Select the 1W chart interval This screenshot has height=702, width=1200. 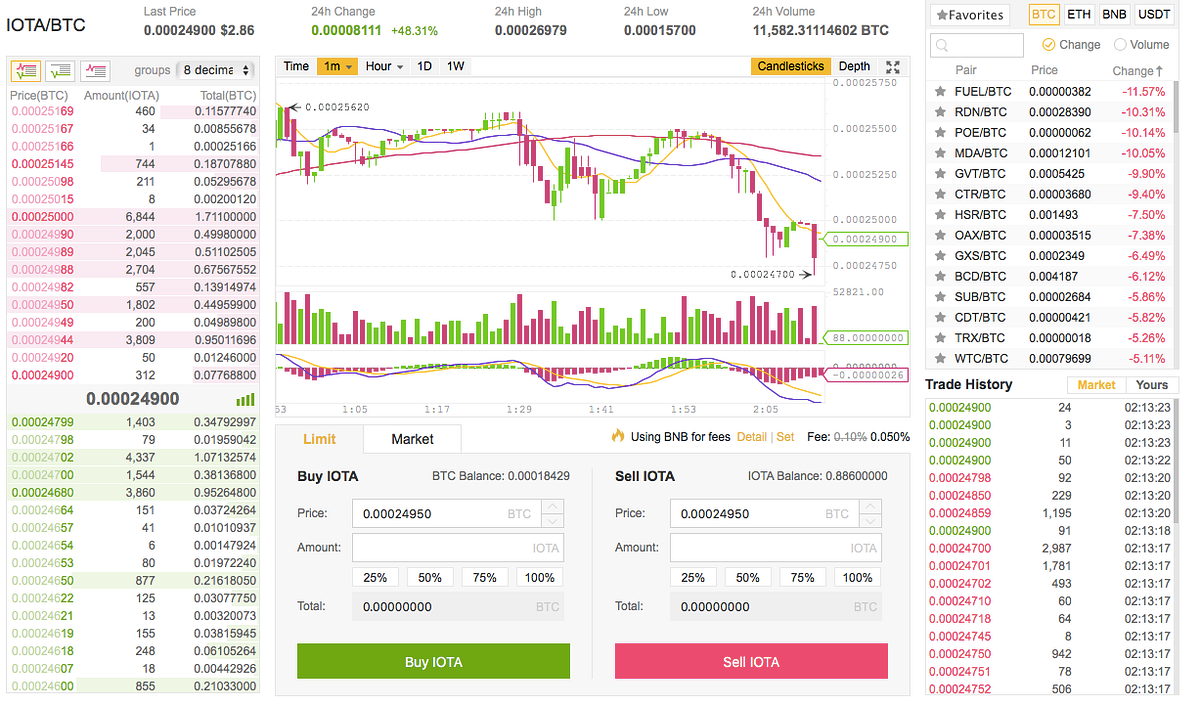[x=455, y=66]
